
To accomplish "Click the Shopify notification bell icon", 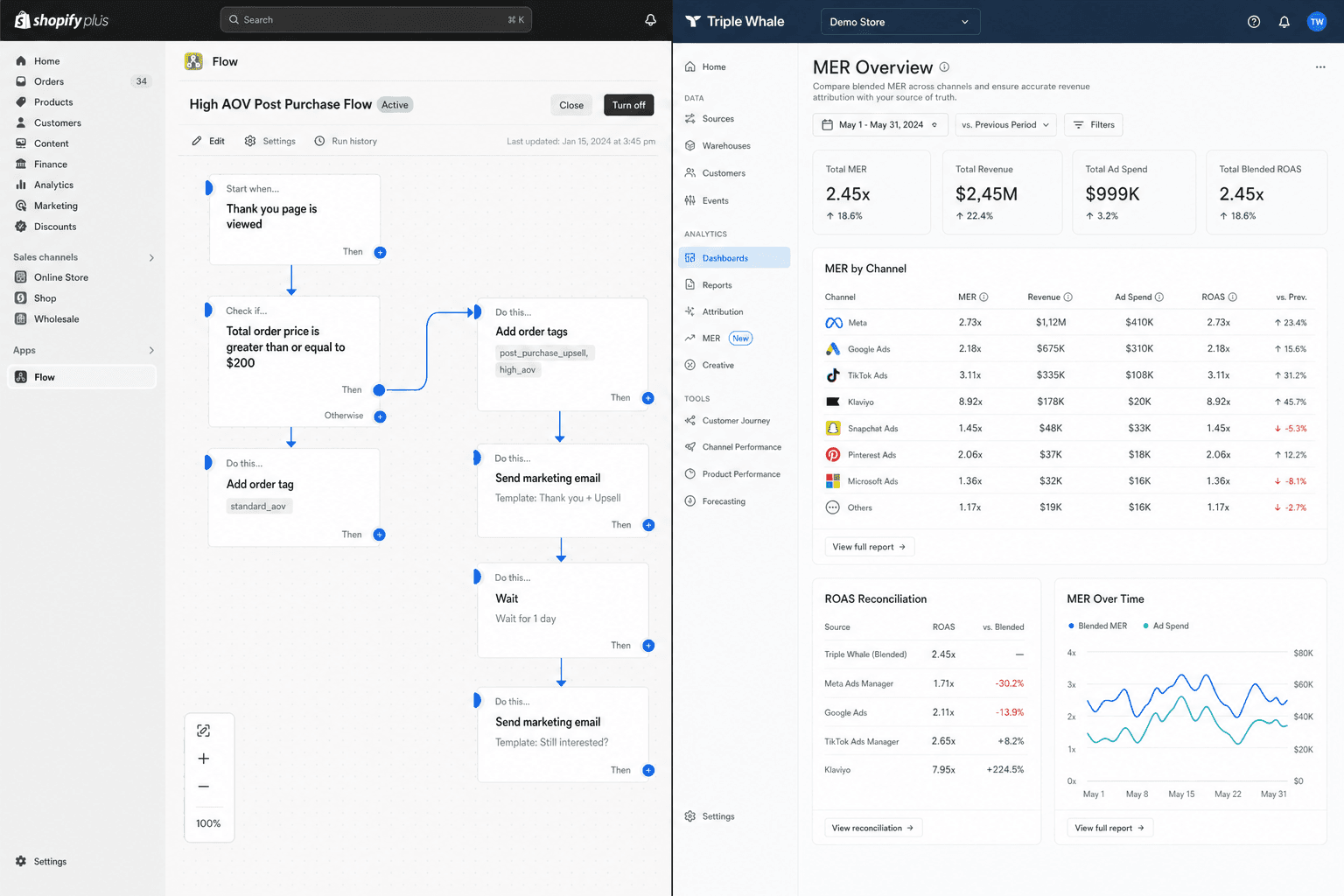I will 650,19.
